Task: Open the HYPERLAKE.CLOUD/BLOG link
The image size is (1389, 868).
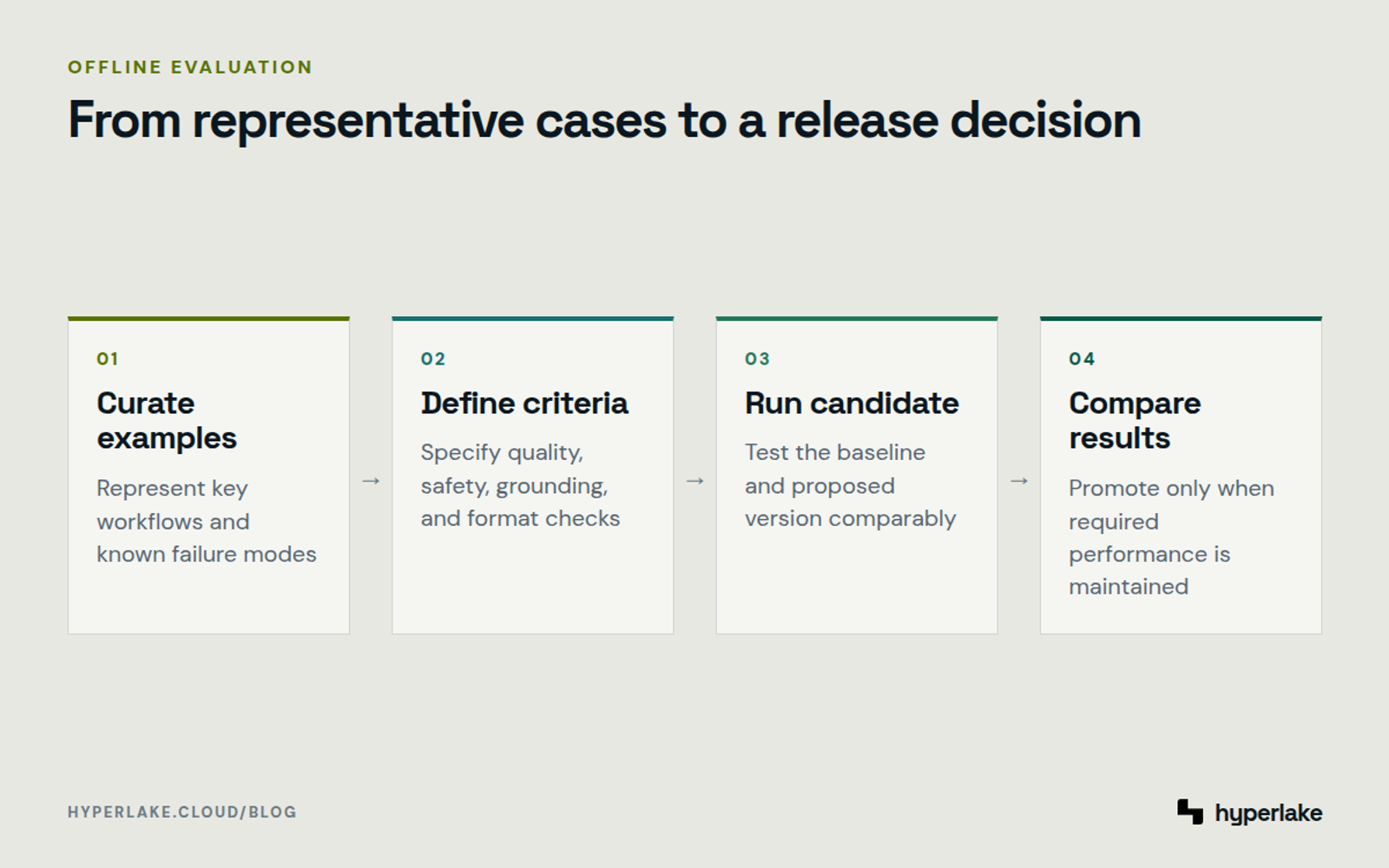Action: (182, 812)
